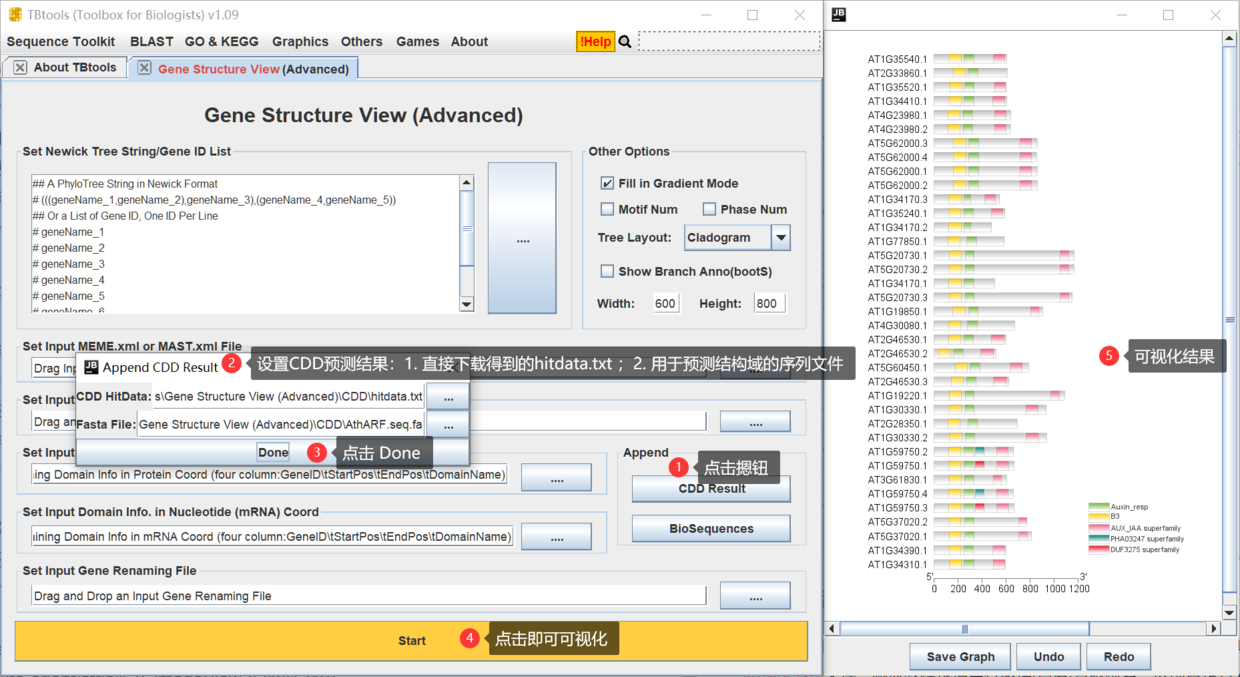
Task: Click the up arrow of the Newick text area scrollbar
Action: [x=466, y=182]
